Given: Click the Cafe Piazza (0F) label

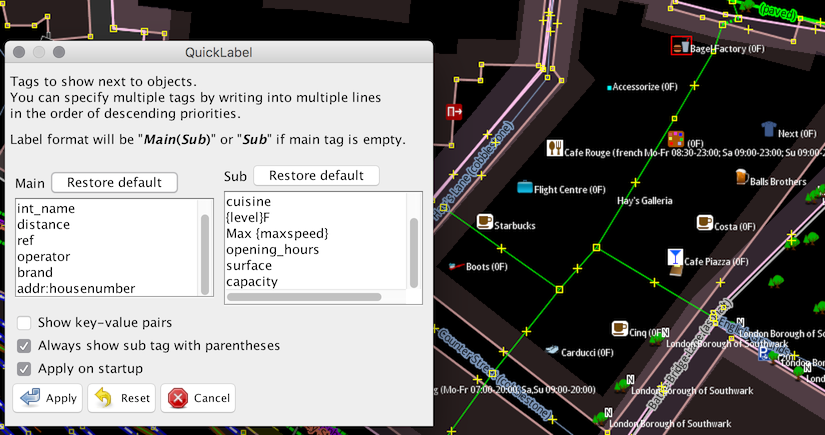Looking at the screenshot, I should point(716,261).
